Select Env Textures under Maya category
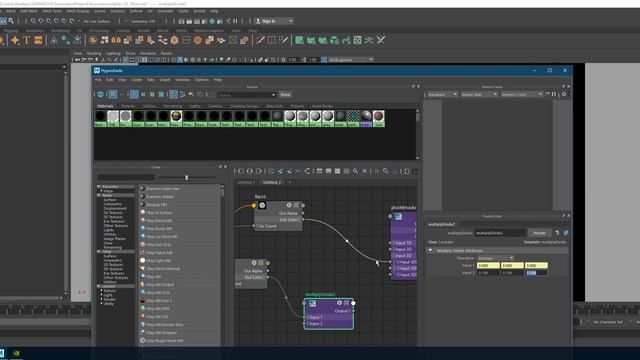The height and width of the screenshot is (360, 640). pos(114,221)
